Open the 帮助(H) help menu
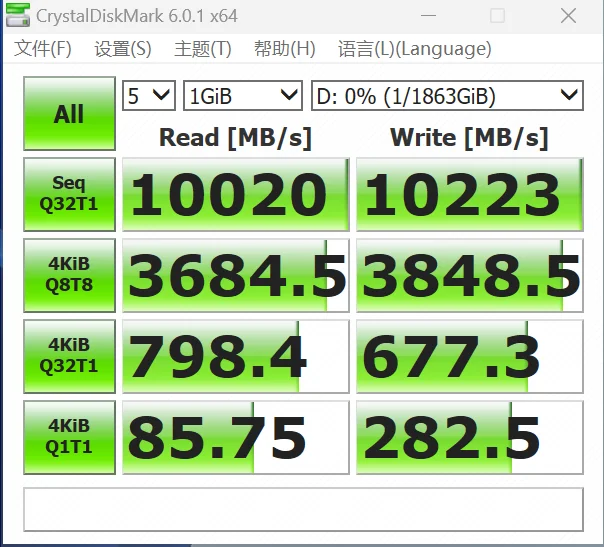 click(285, 49)
